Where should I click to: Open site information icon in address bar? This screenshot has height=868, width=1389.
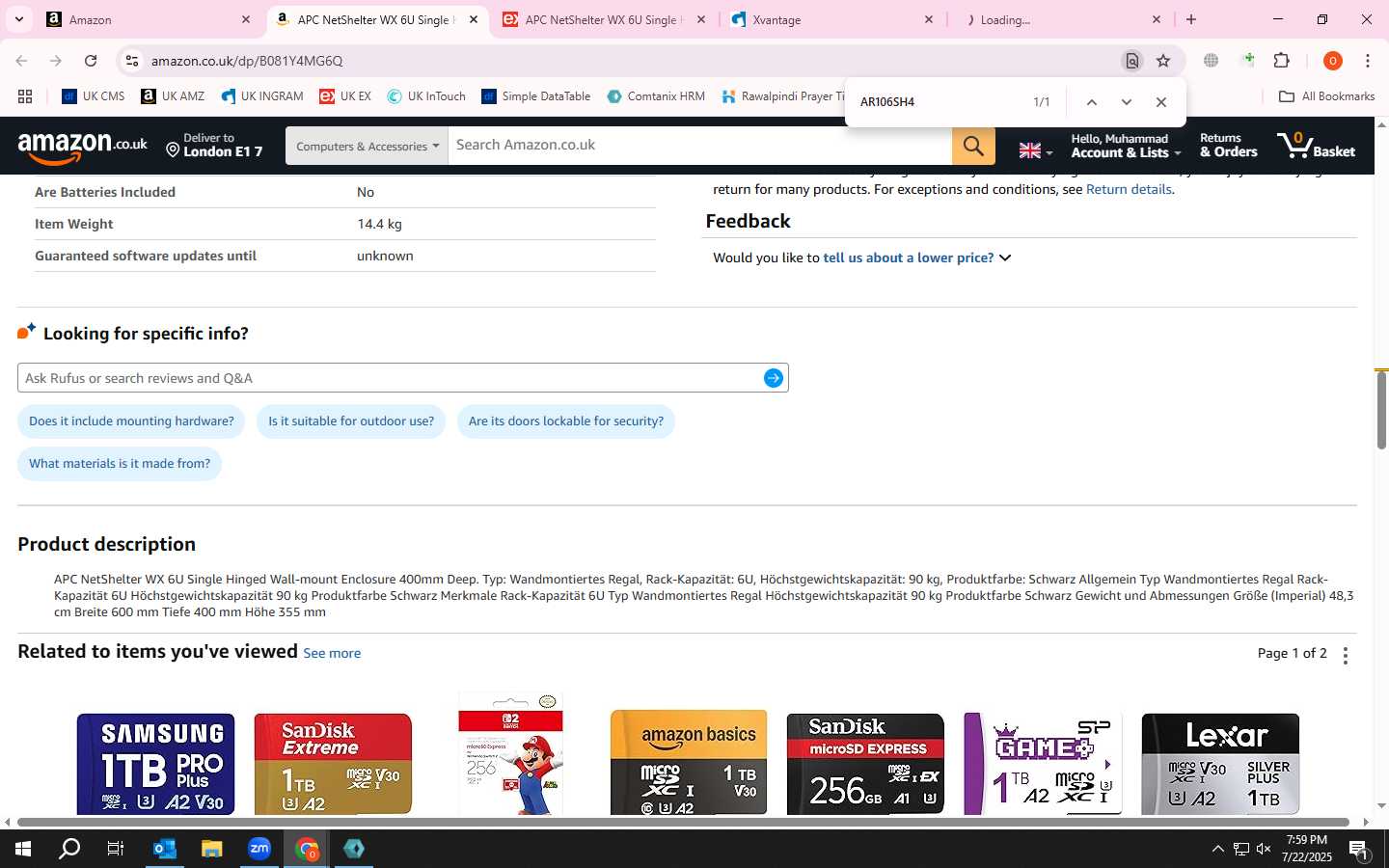point(131,61)
